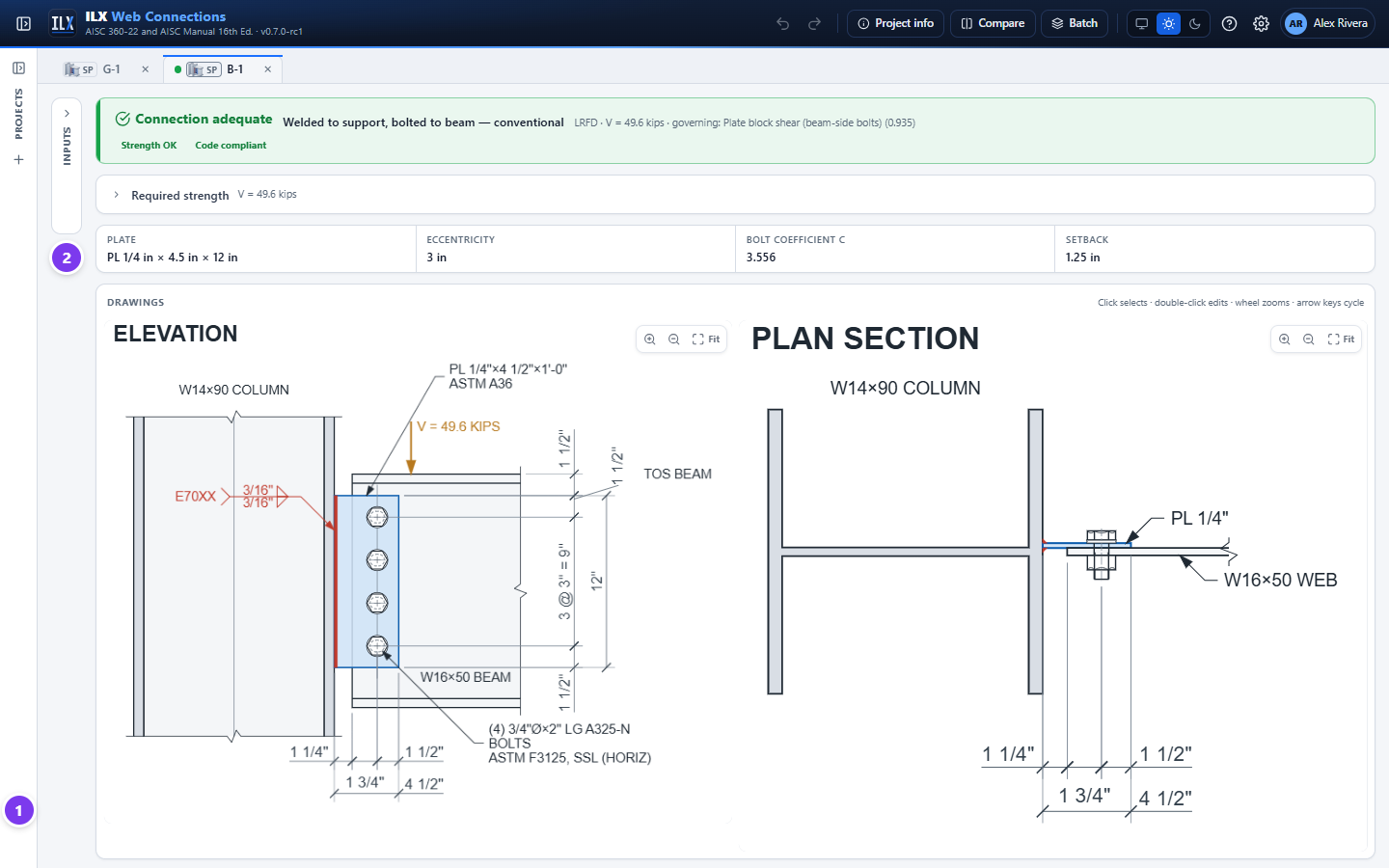
Task: Zoom in on the Elevation drawing
Action: click(x=650, y=339)
